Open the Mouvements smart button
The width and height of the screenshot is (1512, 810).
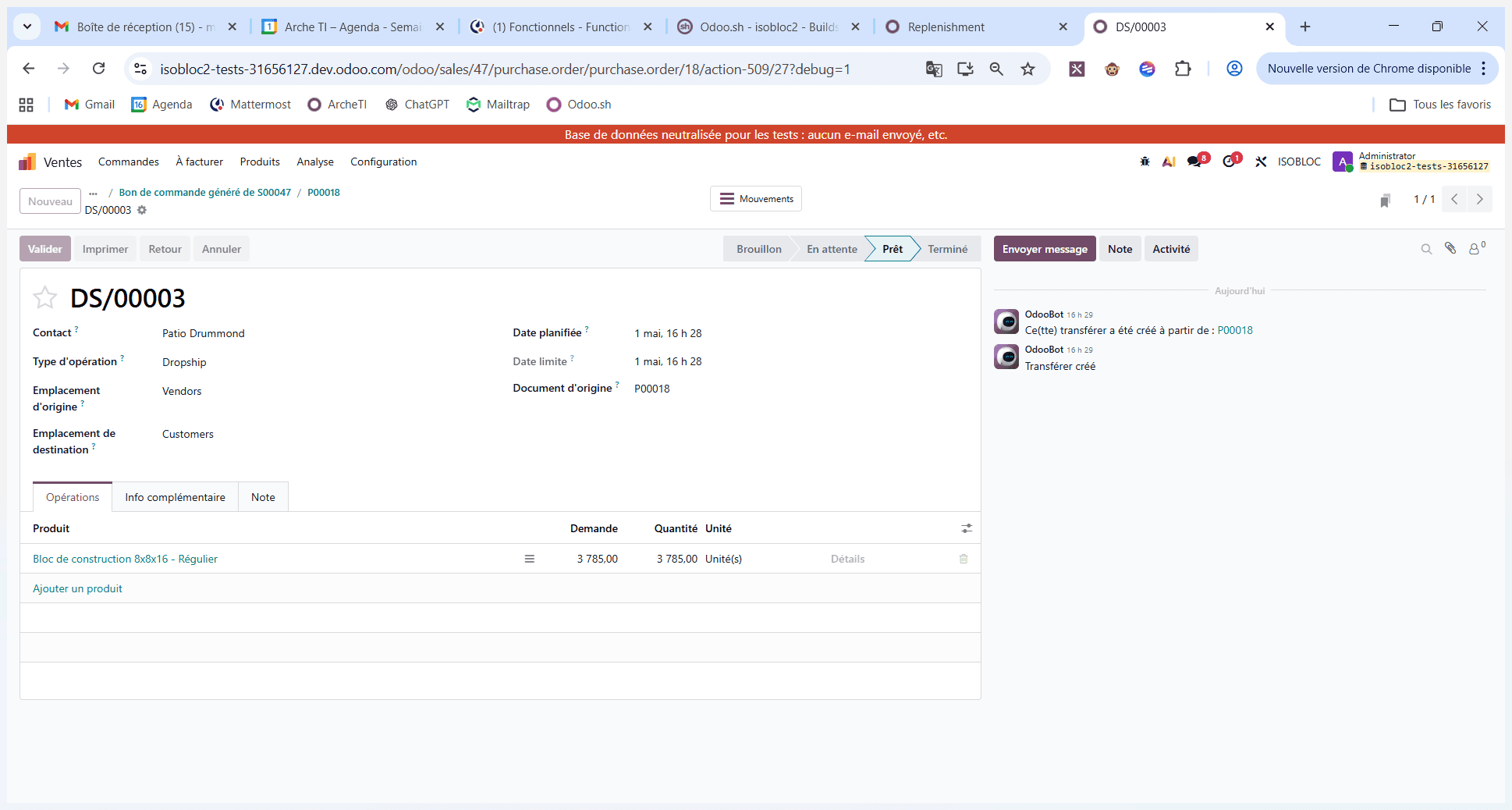coord(756,199)
